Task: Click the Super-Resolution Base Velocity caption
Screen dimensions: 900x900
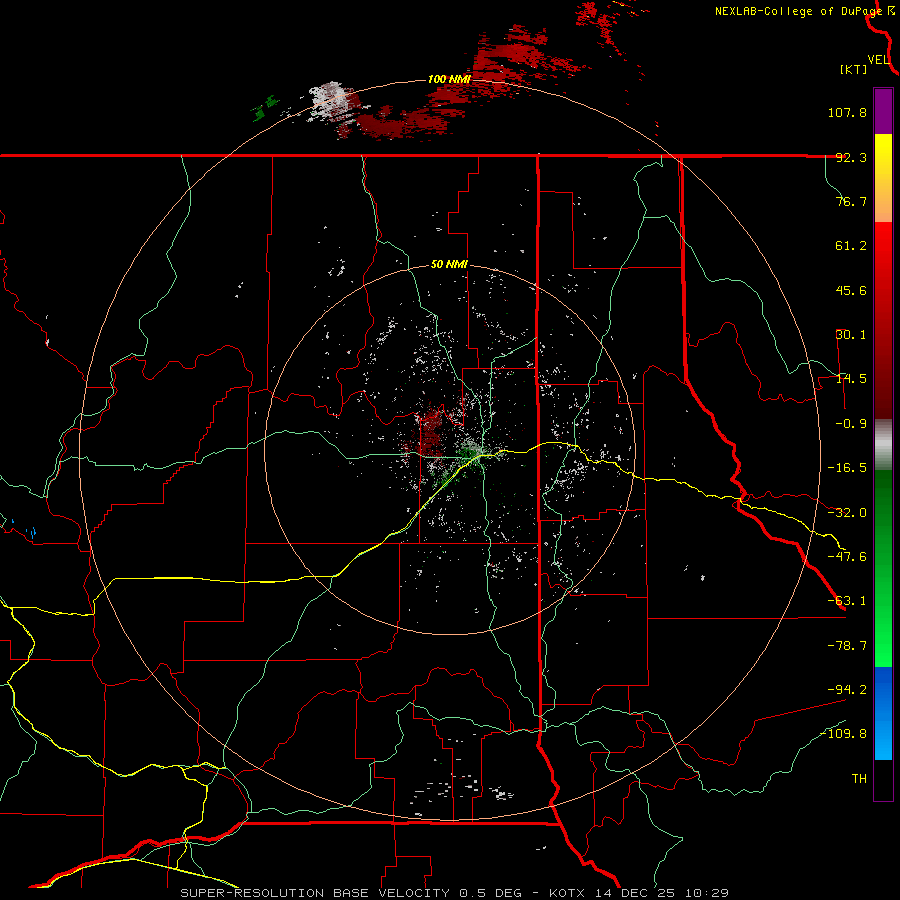Action: (x=455, y=893)
